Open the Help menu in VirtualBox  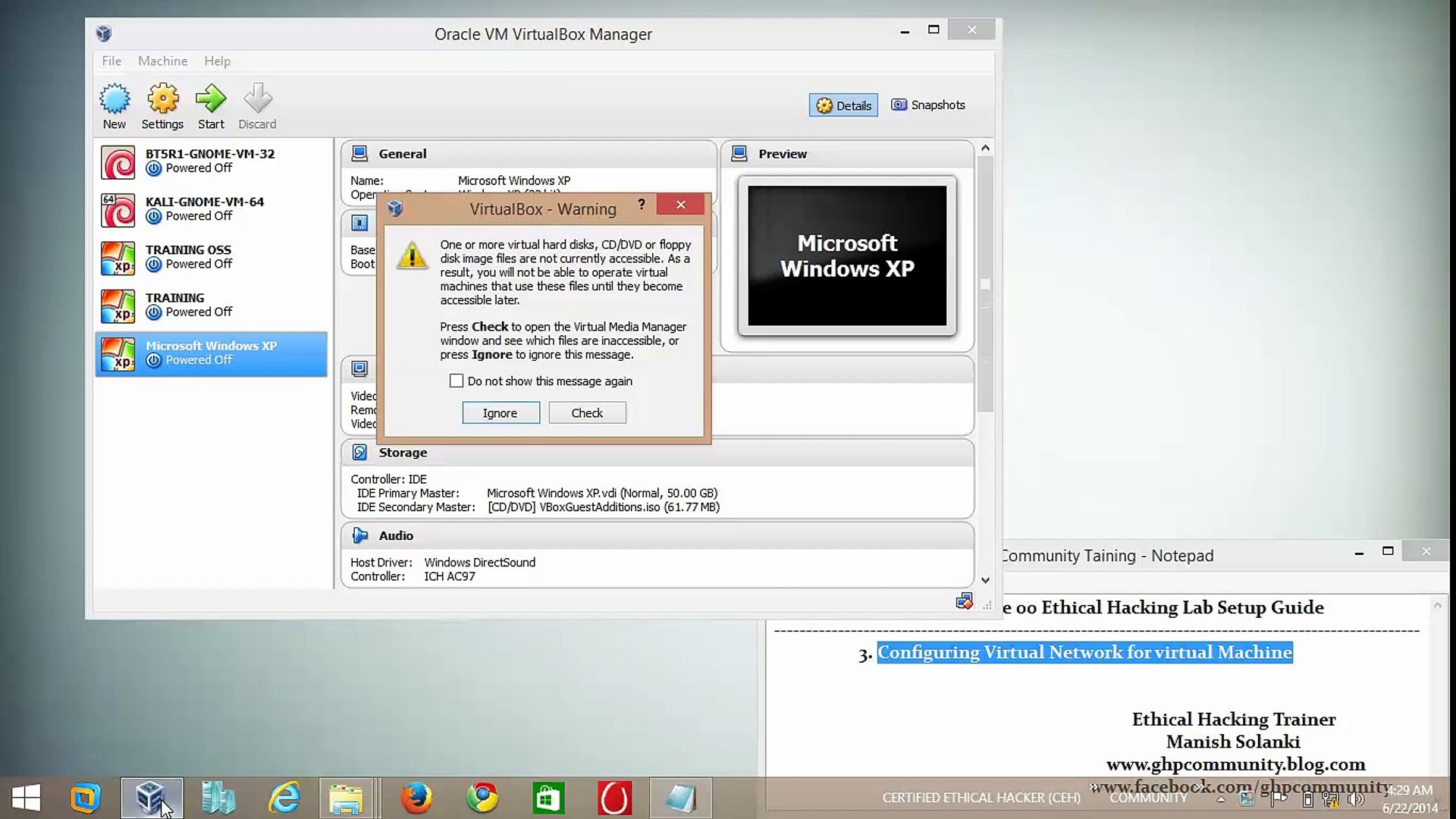coord(217,61)
